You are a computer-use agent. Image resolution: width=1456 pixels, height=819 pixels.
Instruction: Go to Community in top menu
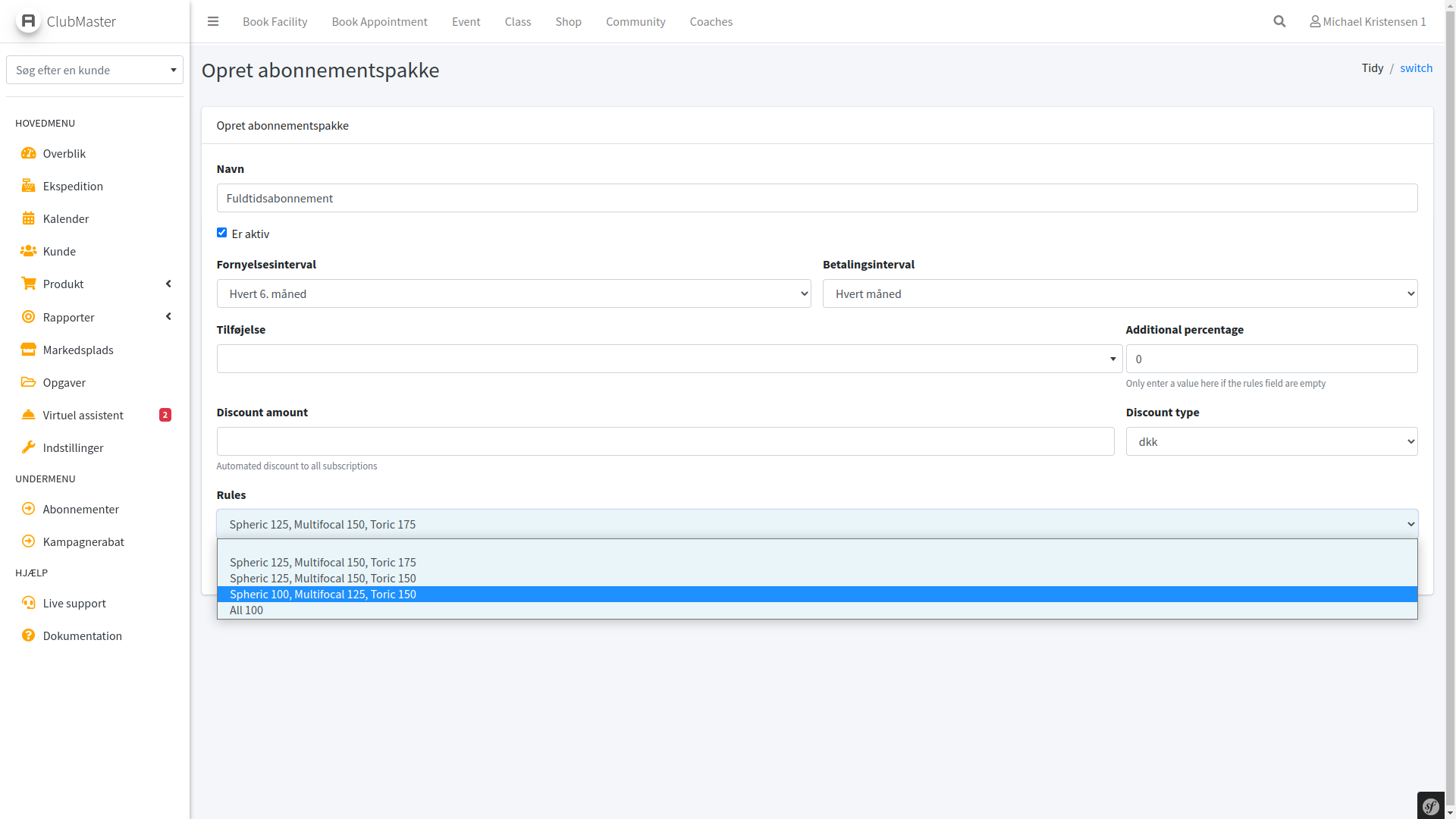[635, 21]
